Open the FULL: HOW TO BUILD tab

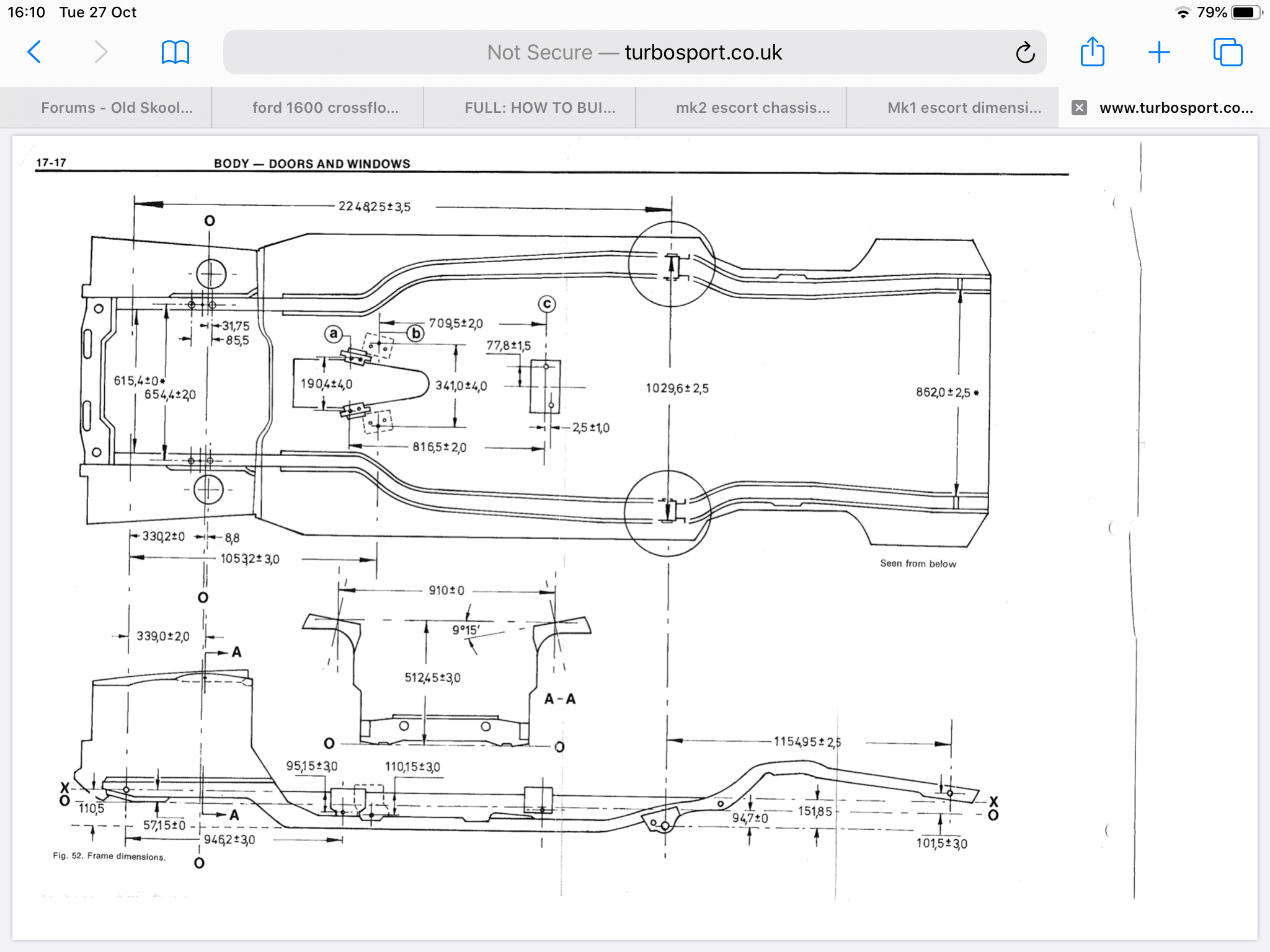(540, 107)
